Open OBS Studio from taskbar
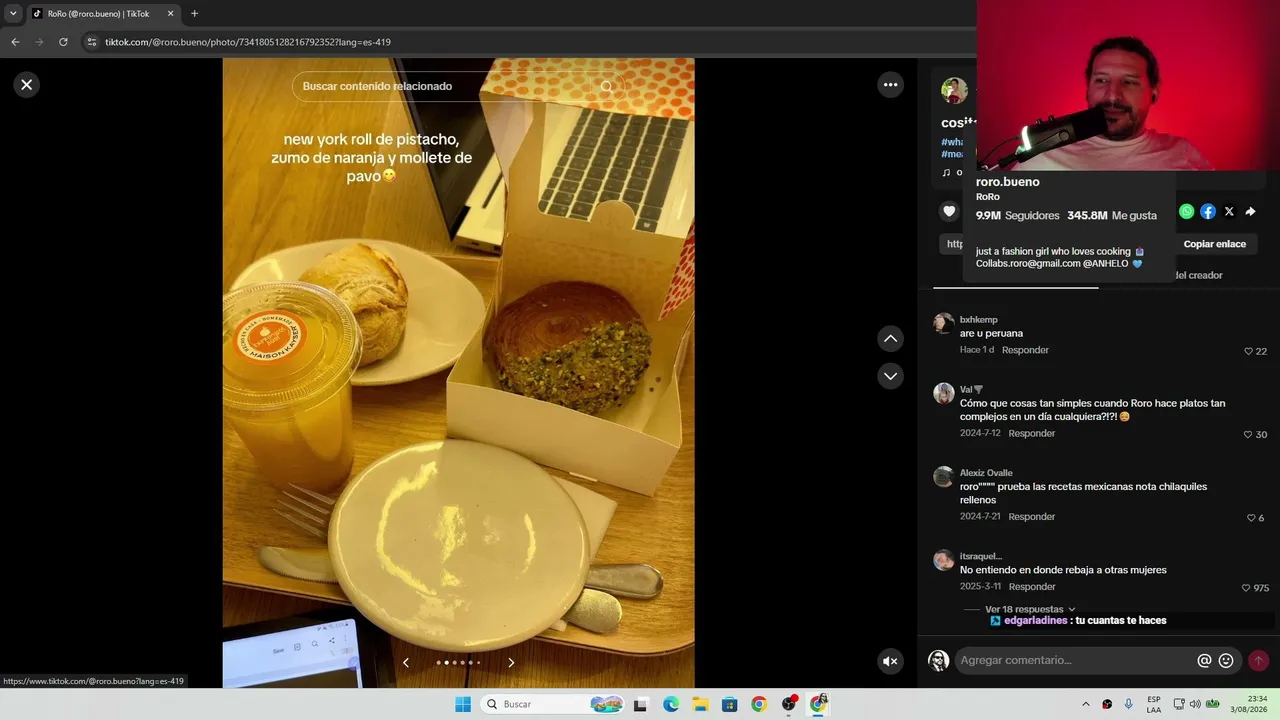The width and height of the screenshot is (1280, 720). point(789,704)
